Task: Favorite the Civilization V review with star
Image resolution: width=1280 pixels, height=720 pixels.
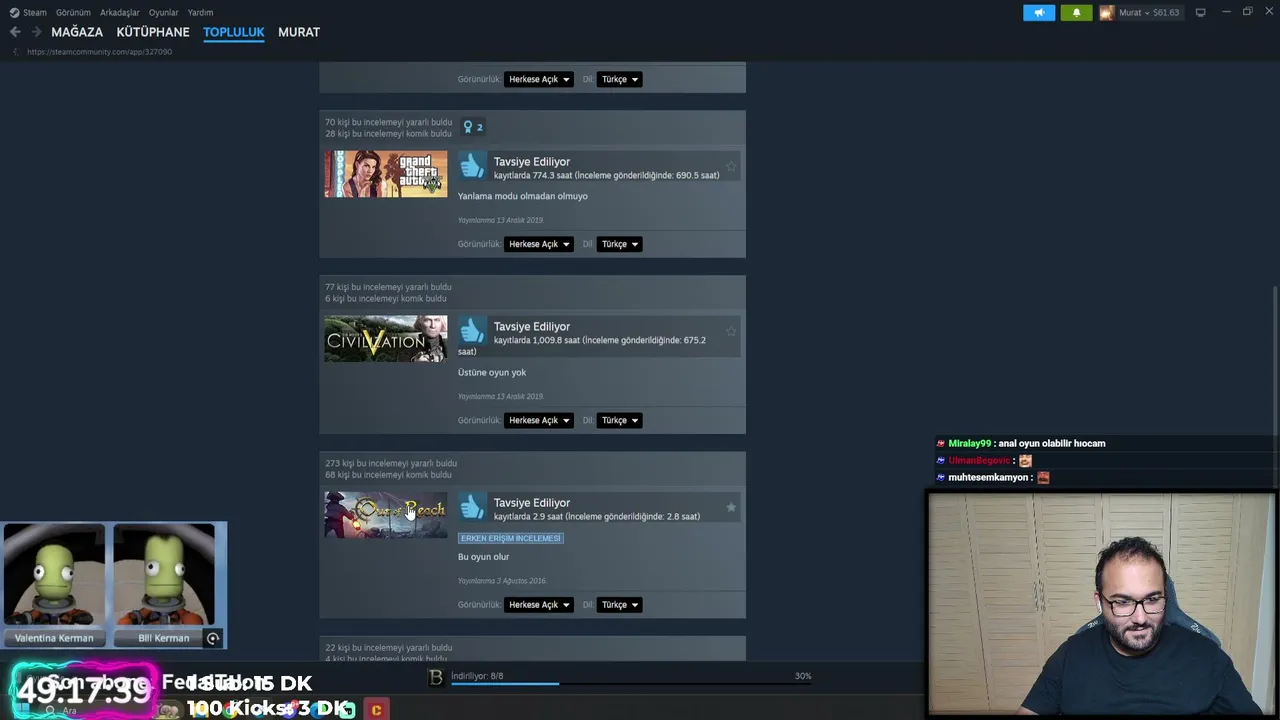Action: click(731, 332)
